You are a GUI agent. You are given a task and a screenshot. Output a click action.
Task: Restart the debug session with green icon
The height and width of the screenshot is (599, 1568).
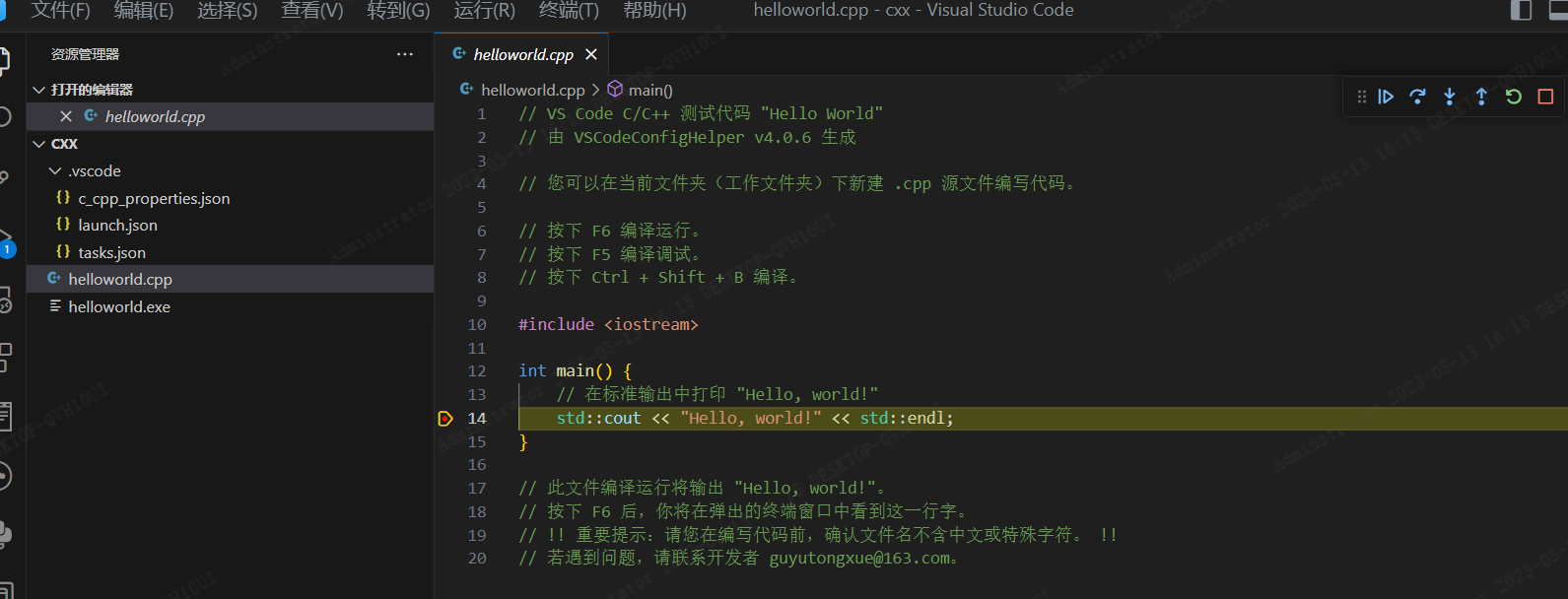pos(1514,97)
